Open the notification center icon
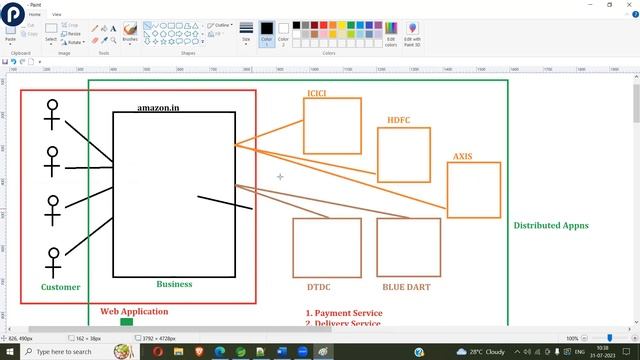Screen dimensions: 640x360 coord(626,351)
